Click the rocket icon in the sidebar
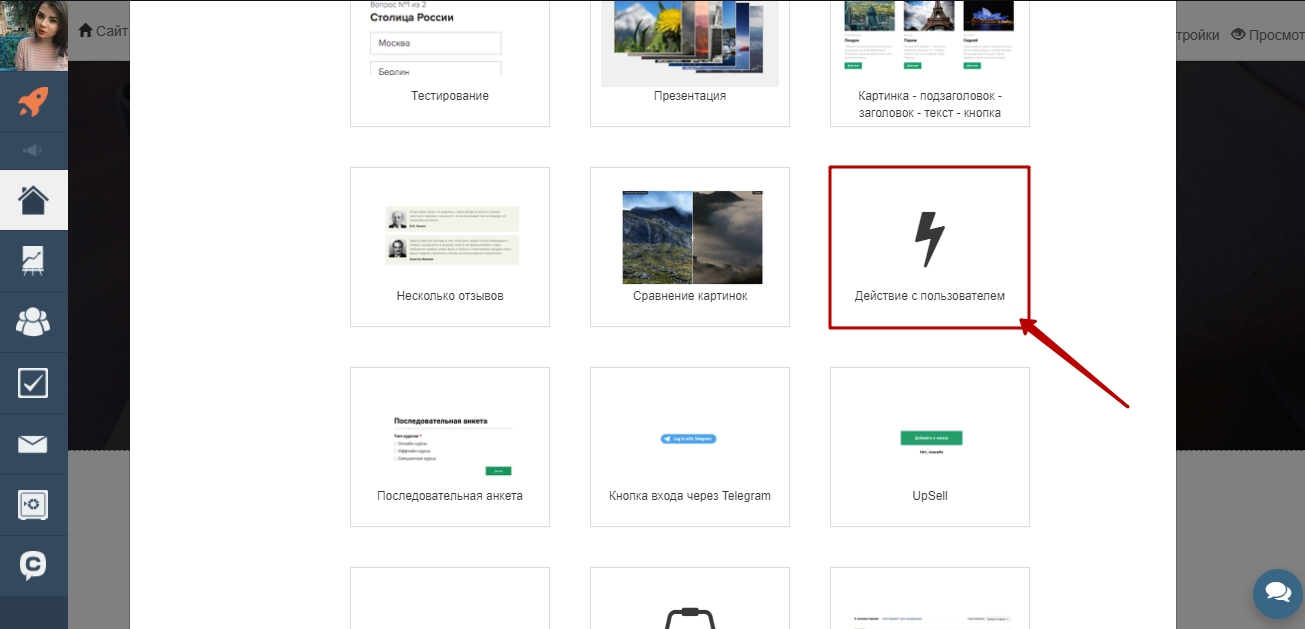Screen dimensions: 1305x629 coord(33,101)
